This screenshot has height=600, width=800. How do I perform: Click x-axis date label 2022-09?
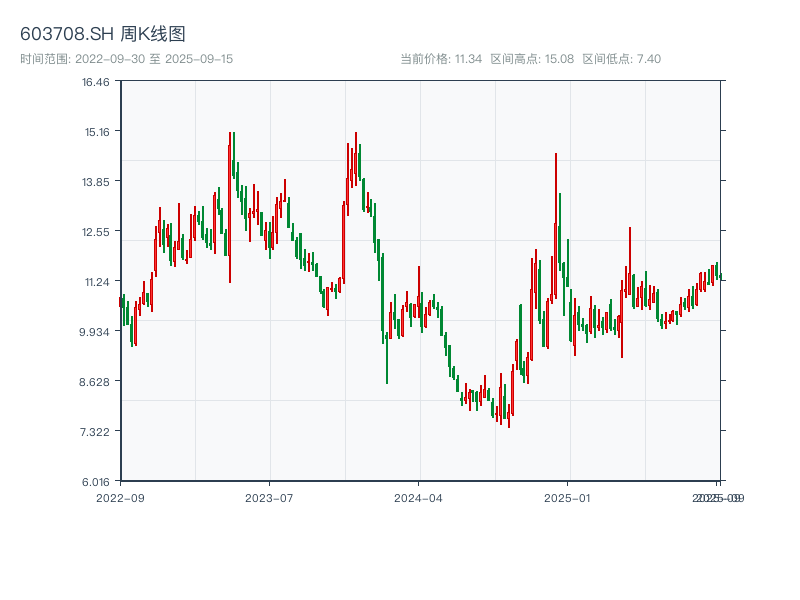[120, 498]
